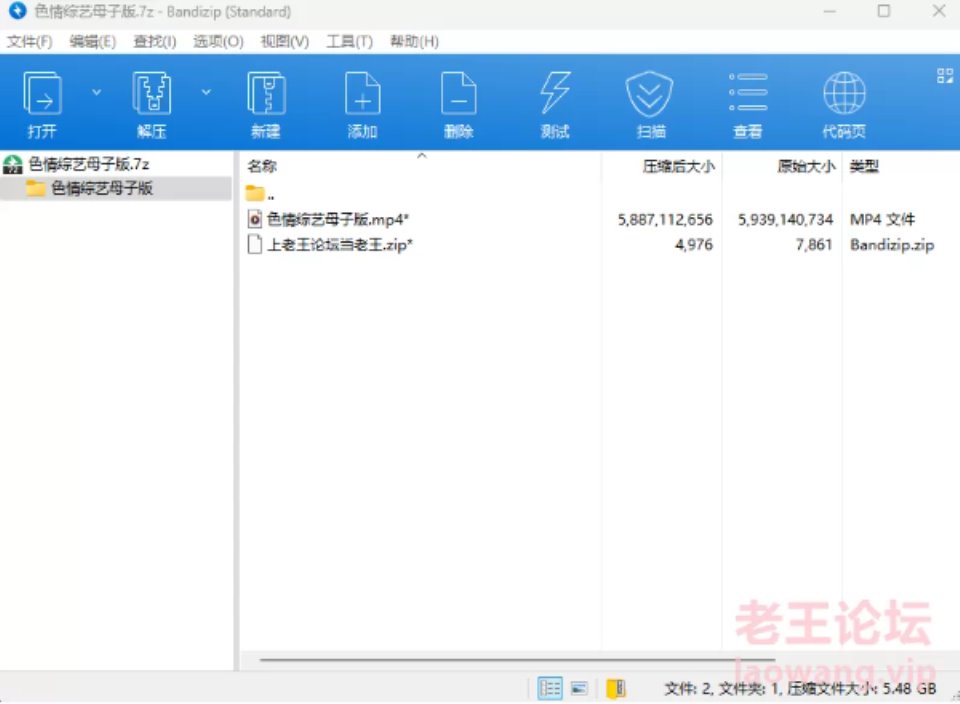Click the 扫描 (Scan) shield icon
960x704 pixels.
[x=650, y=94]
